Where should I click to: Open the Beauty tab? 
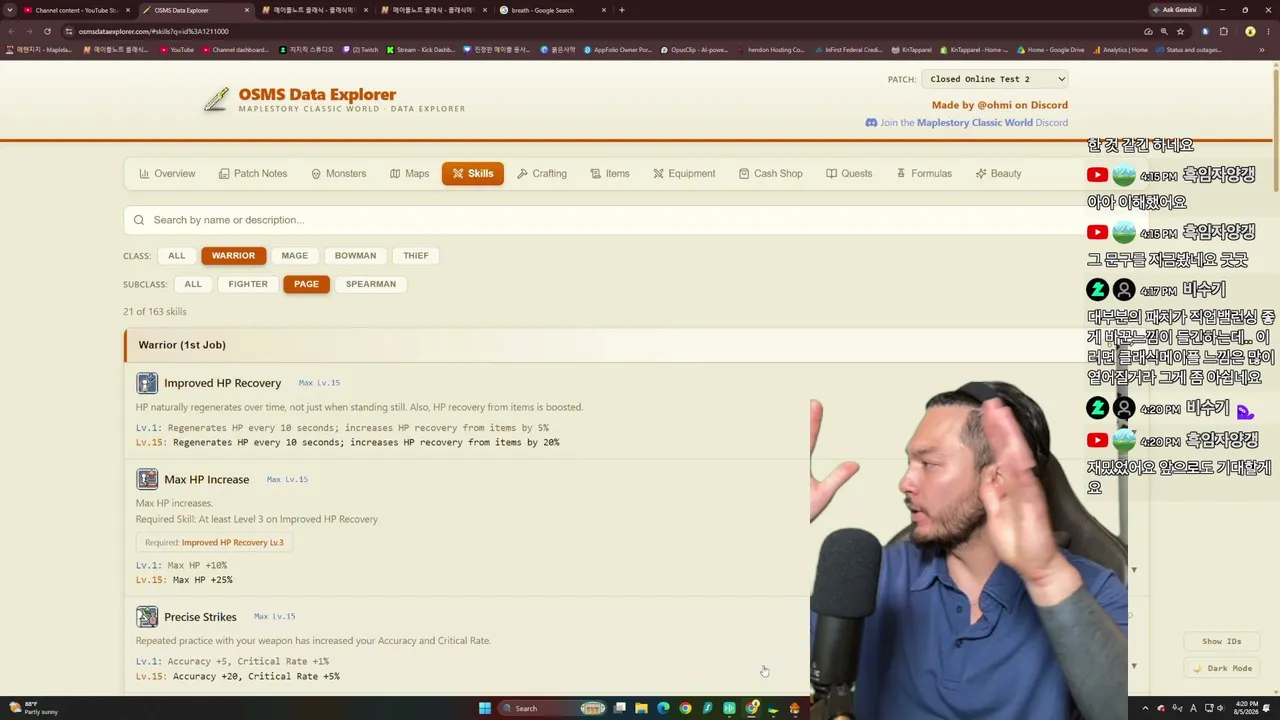tap(998, 174)
